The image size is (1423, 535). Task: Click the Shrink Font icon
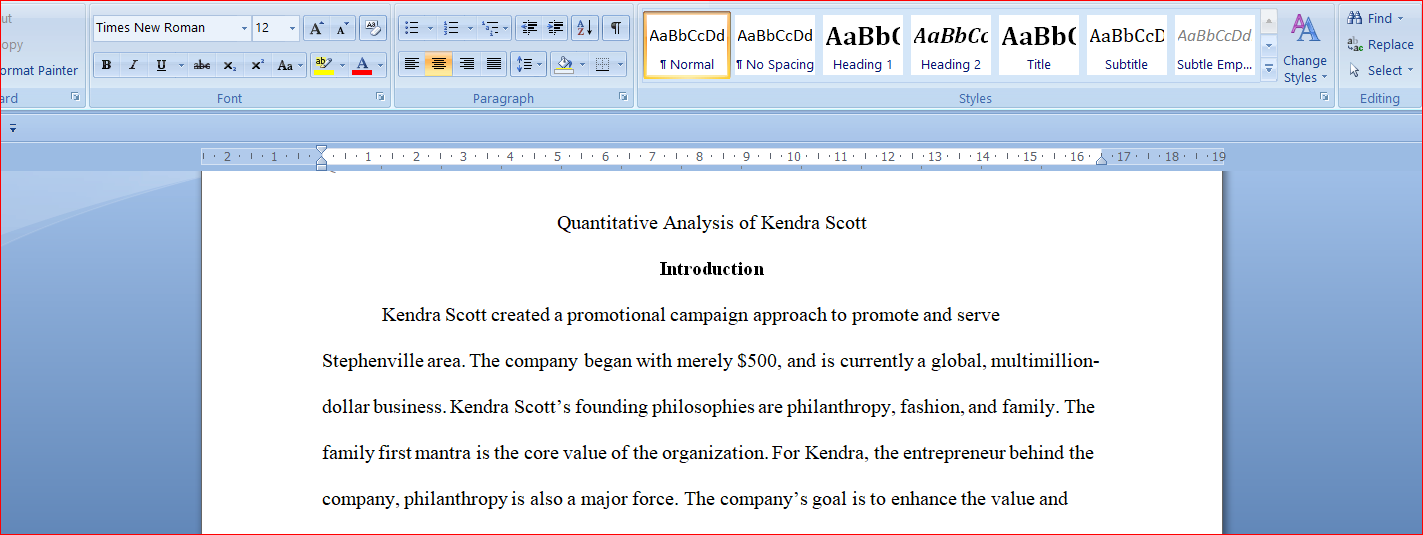[342, 28]
